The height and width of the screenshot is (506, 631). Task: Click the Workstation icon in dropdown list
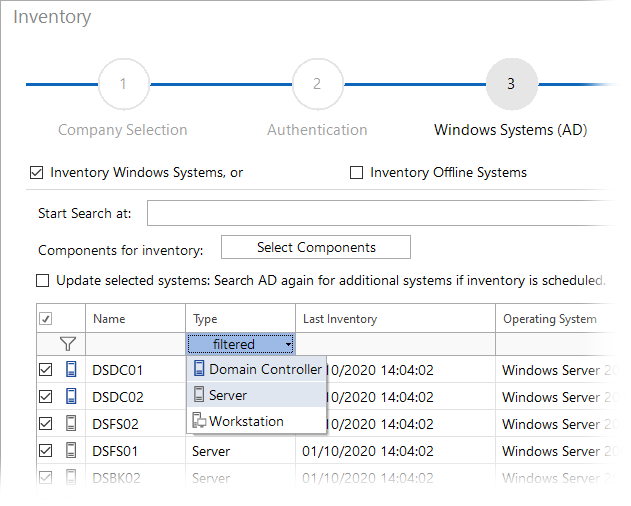pyautogui.click(x=199, y=420)
